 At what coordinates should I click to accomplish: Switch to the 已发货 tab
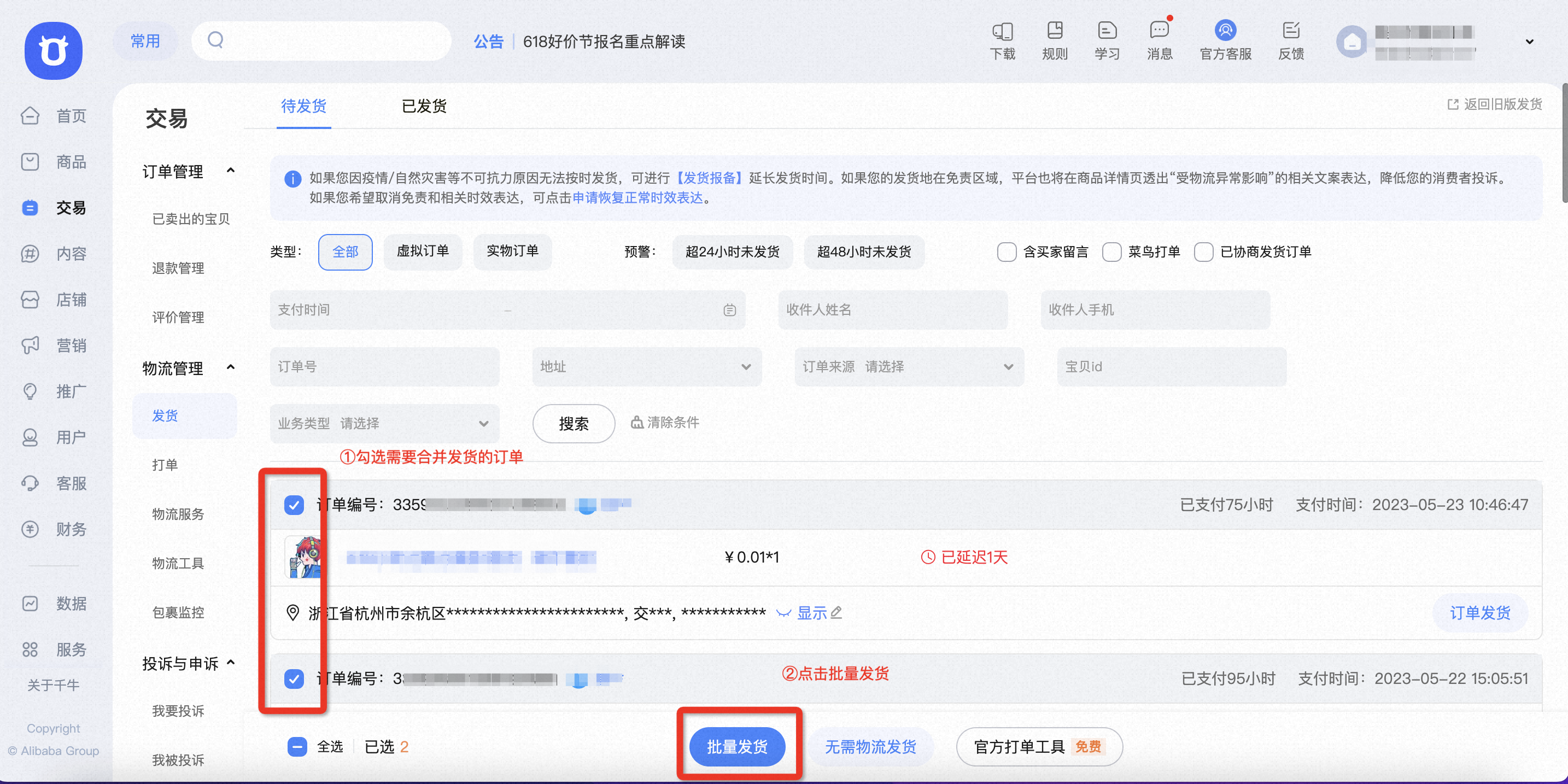click(424, 106)
